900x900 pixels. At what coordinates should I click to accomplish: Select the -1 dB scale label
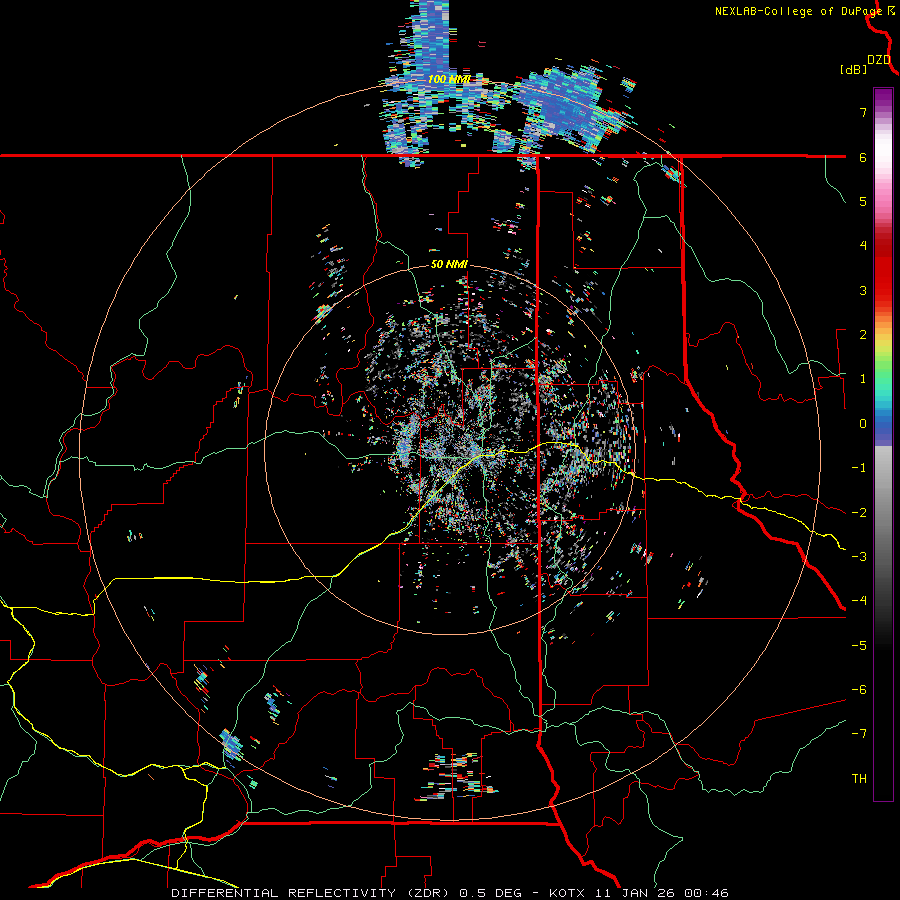pos(859,468)
